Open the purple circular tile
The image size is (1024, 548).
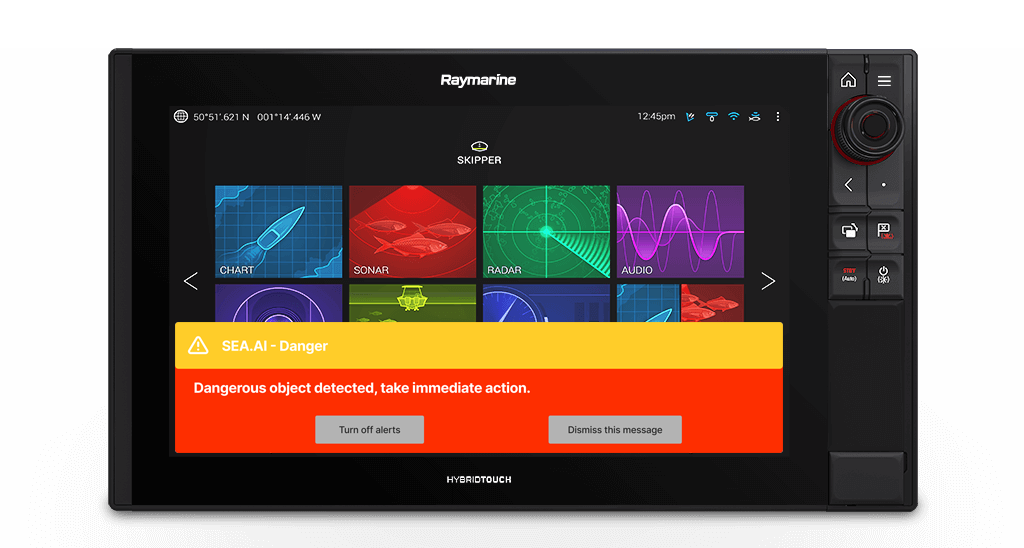[278, 303]
